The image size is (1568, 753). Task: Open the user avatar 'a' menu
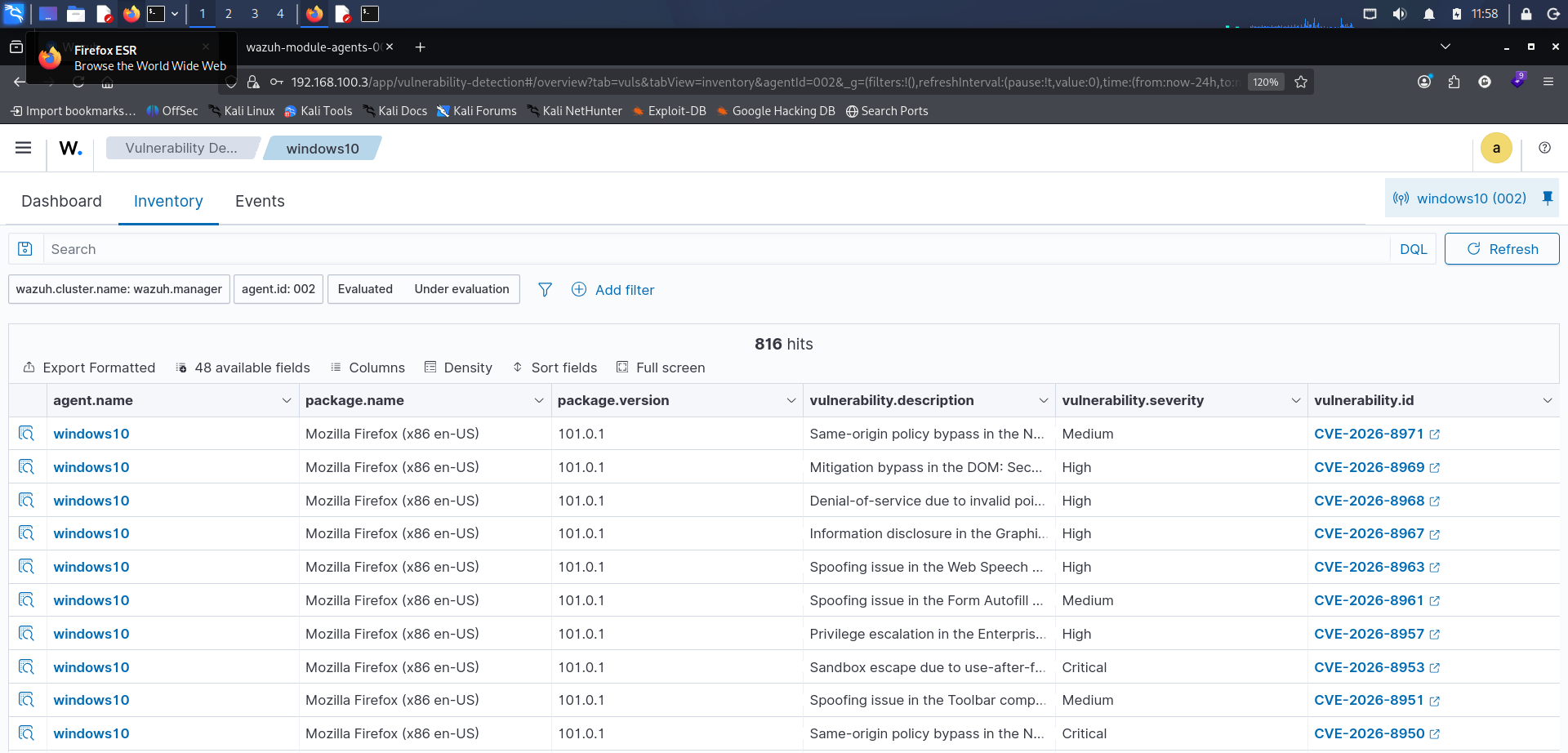tap(1496, 148)
